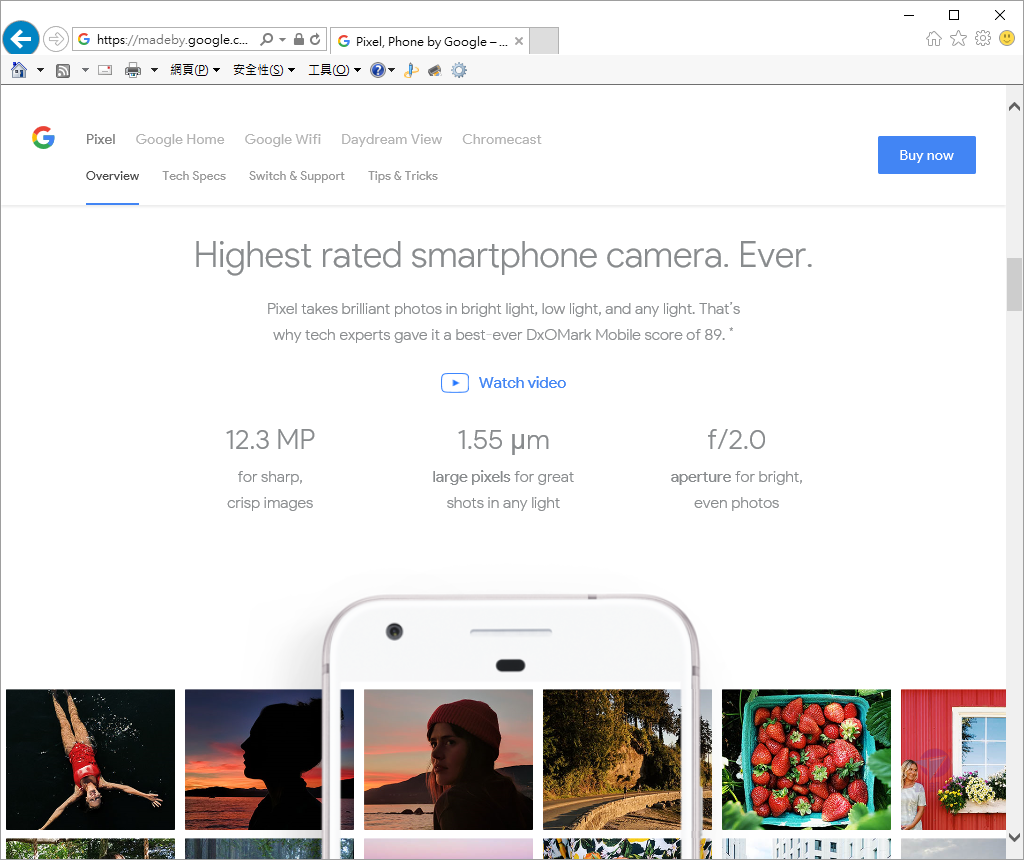This screenshot has width=1024, height=860.
Task: Click the search magnifier in address bar
Action: point(266,39)
